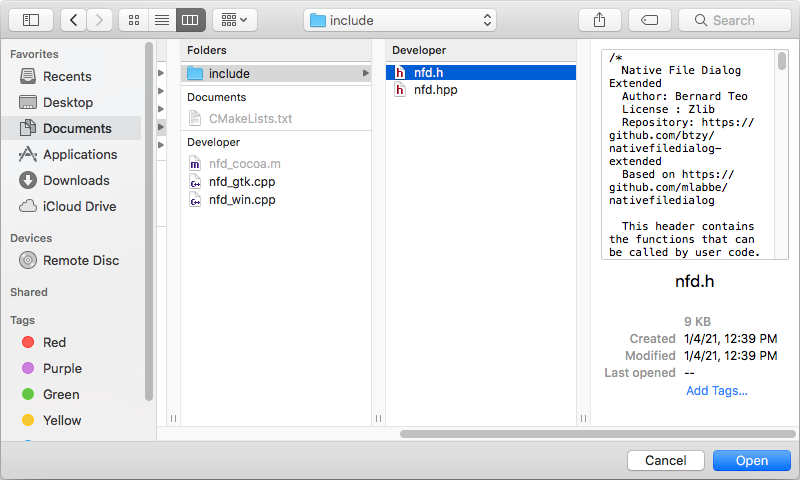Select Downloads in the Favorites sidebar

coord(76,180)
